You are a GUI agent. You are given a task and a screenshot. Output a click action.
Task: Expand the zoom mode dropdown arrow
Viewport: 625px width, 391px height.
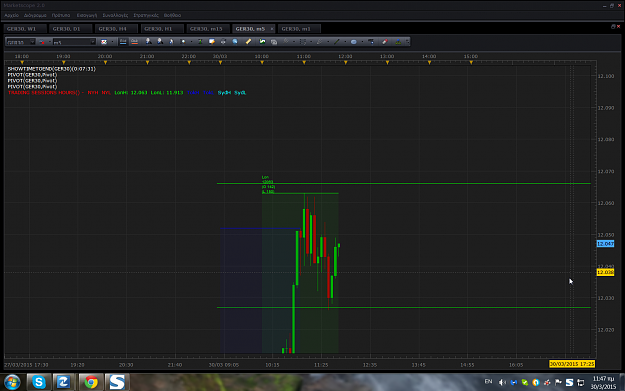click(191, 42)
